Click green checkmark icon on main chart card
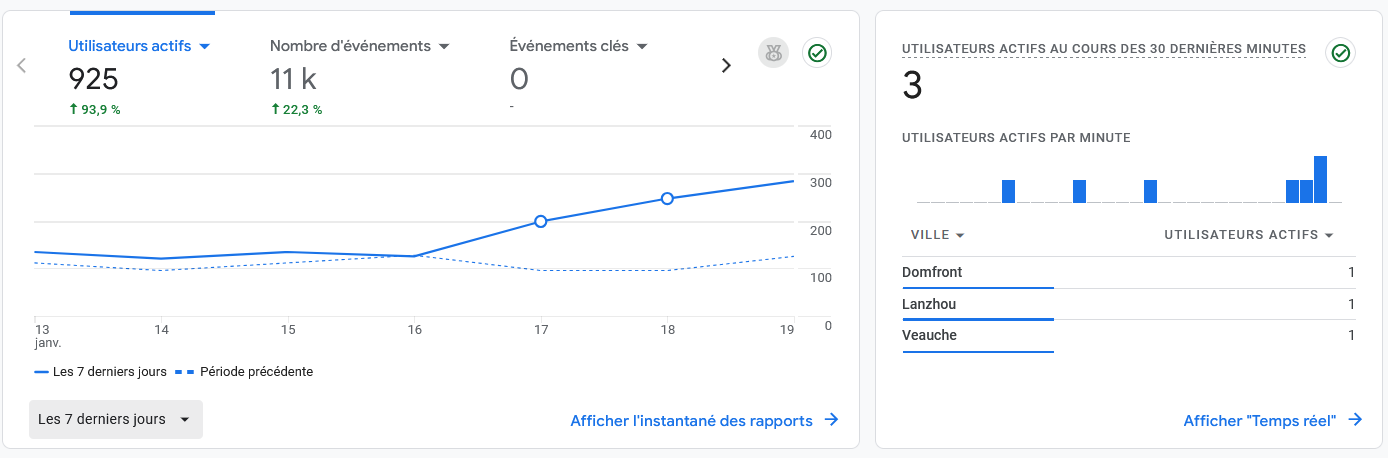This screenshot has width=1388, height=458. pyautogui.click(x=817, y=53)
